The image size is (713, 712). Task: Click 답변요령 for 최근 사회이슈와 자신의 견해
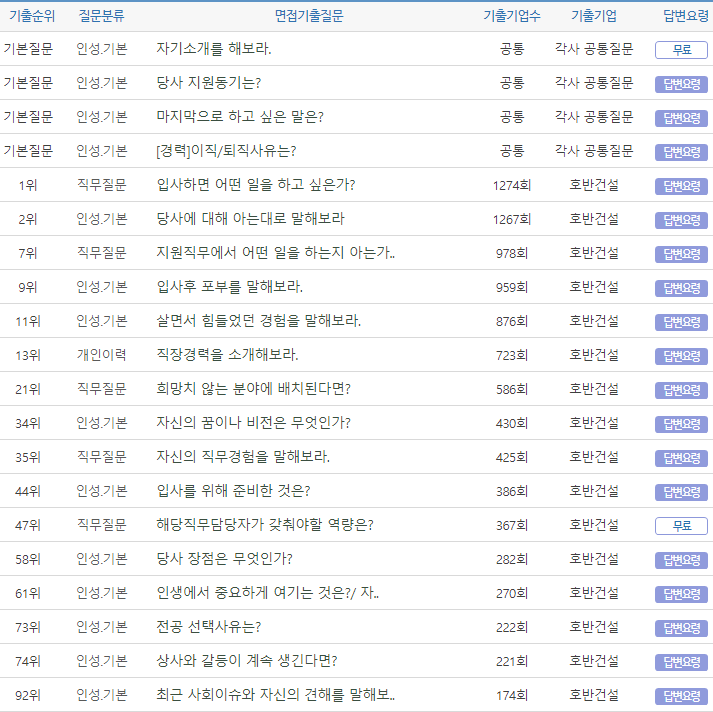point(681,696)
